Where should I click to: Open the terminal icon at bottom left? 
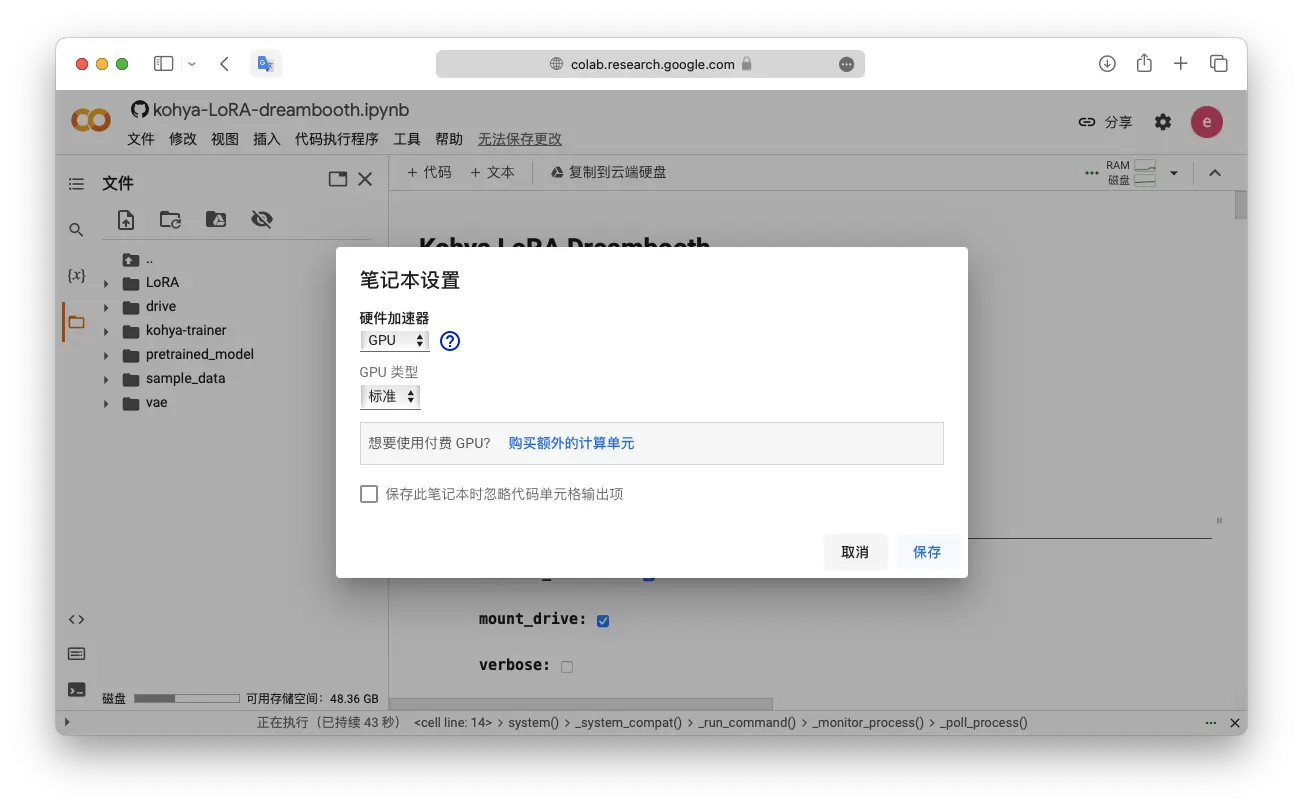(x=76, y=689)
